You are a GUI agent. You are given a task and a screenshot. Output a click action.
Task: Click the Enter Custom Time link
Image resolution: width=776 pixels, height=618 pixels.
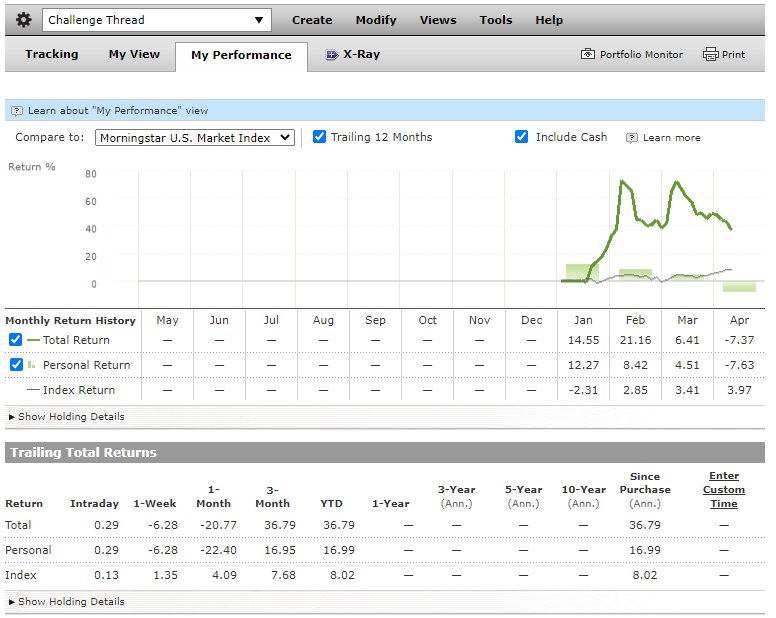[724, 490]
